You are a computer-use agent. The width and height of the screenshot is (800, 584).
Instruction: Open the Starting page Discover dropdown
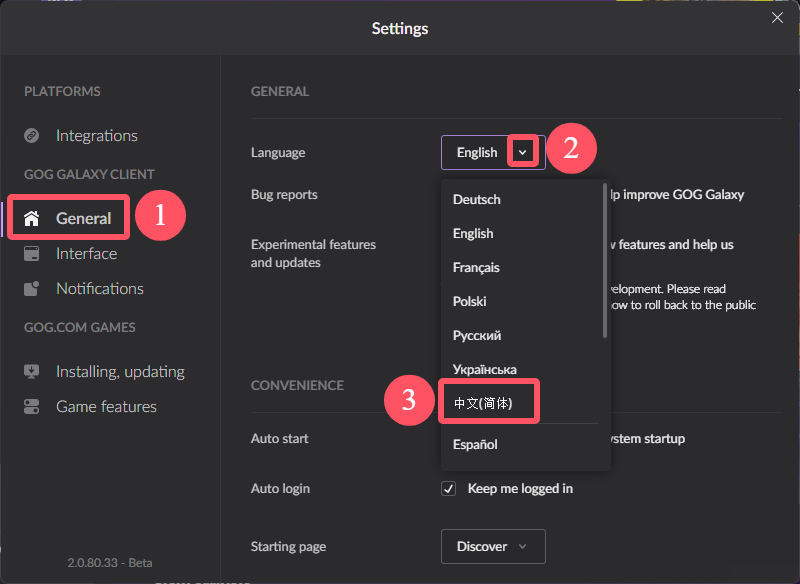(493, 546)
